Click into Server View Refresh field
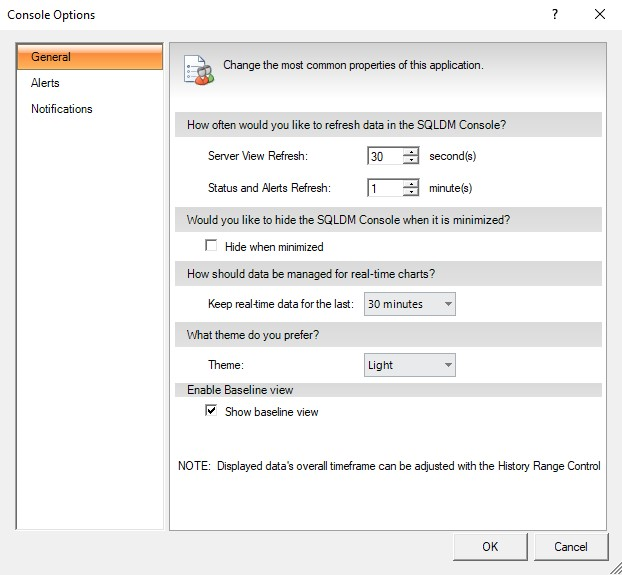This screenshot has height=575, width=622. pos(384,156)
